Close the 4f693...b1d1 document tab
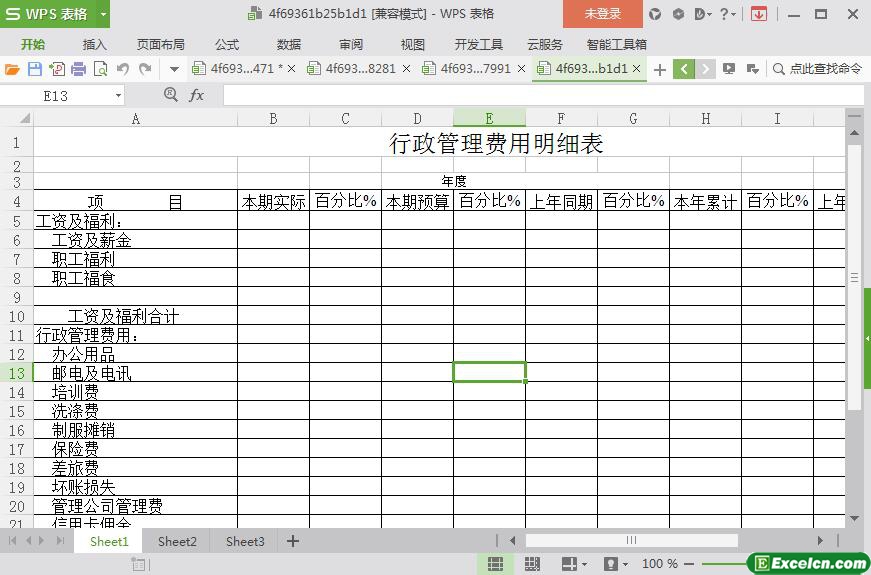This screenshot has width=871, height=575. (637, 69)
